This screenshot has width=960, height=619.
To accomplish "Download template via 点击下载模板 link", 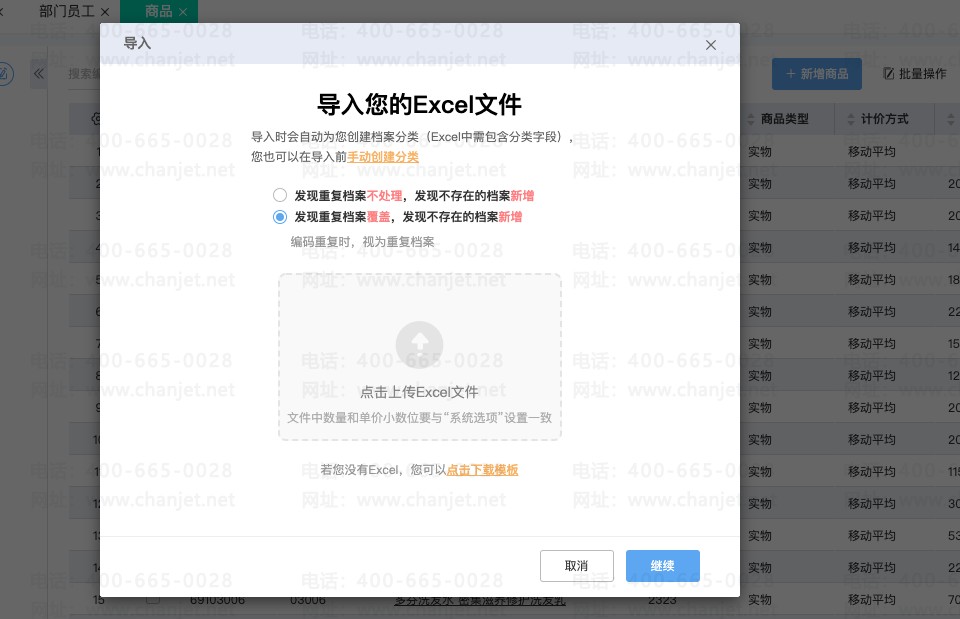I will coord(482,470).
